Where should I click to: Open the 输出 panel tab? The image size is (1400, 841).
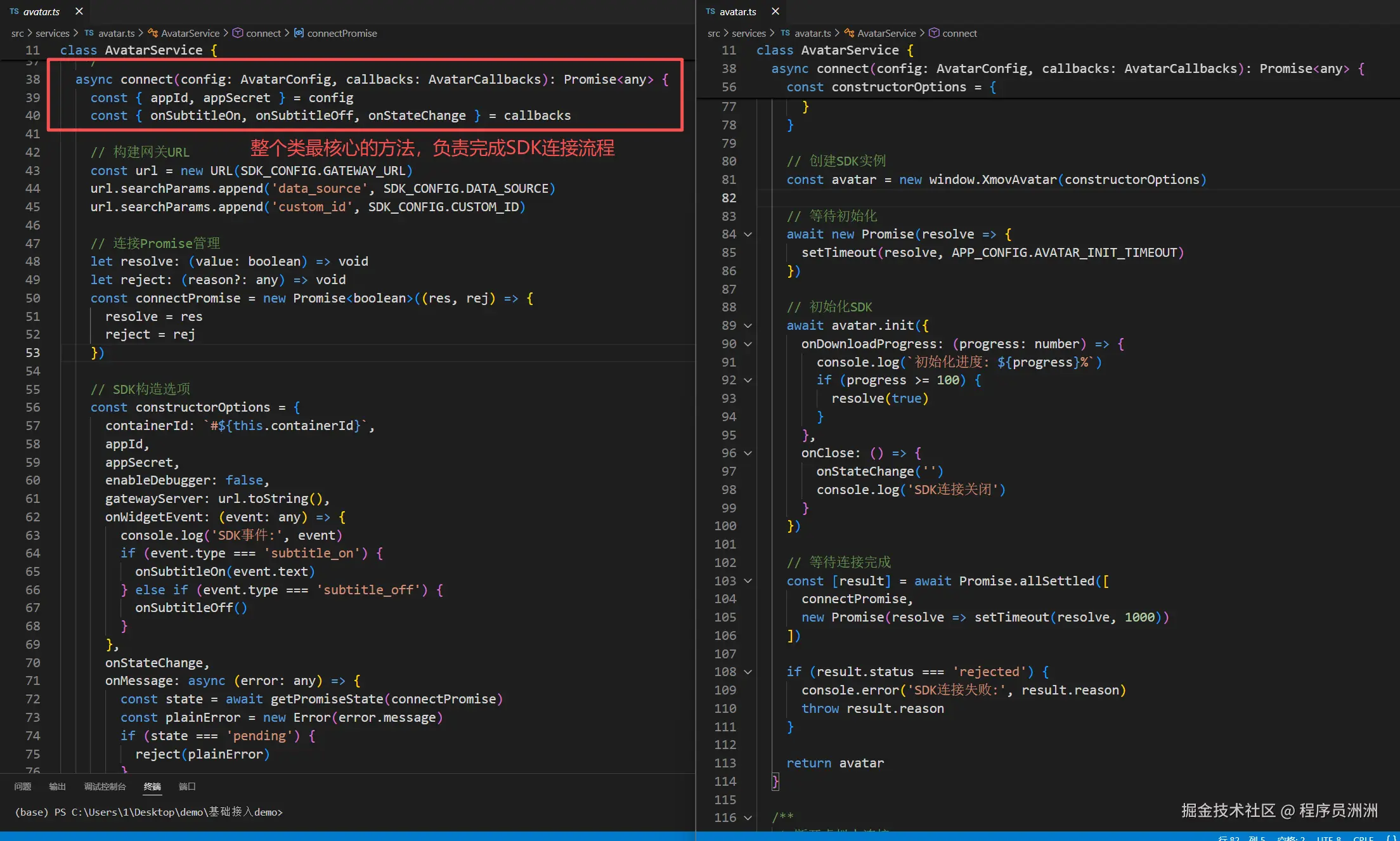[x=57, y=786]
